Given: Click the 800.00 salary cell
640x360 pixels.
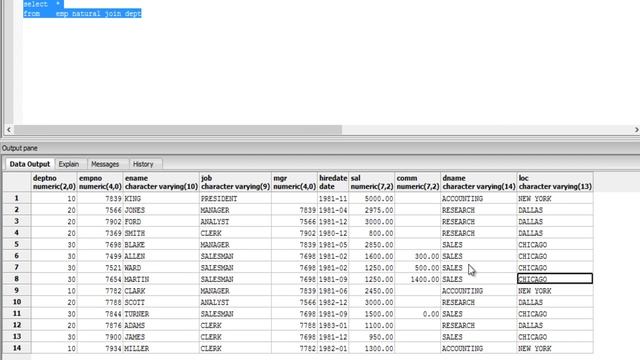Looking at the screenshot, I should (371, 233).
